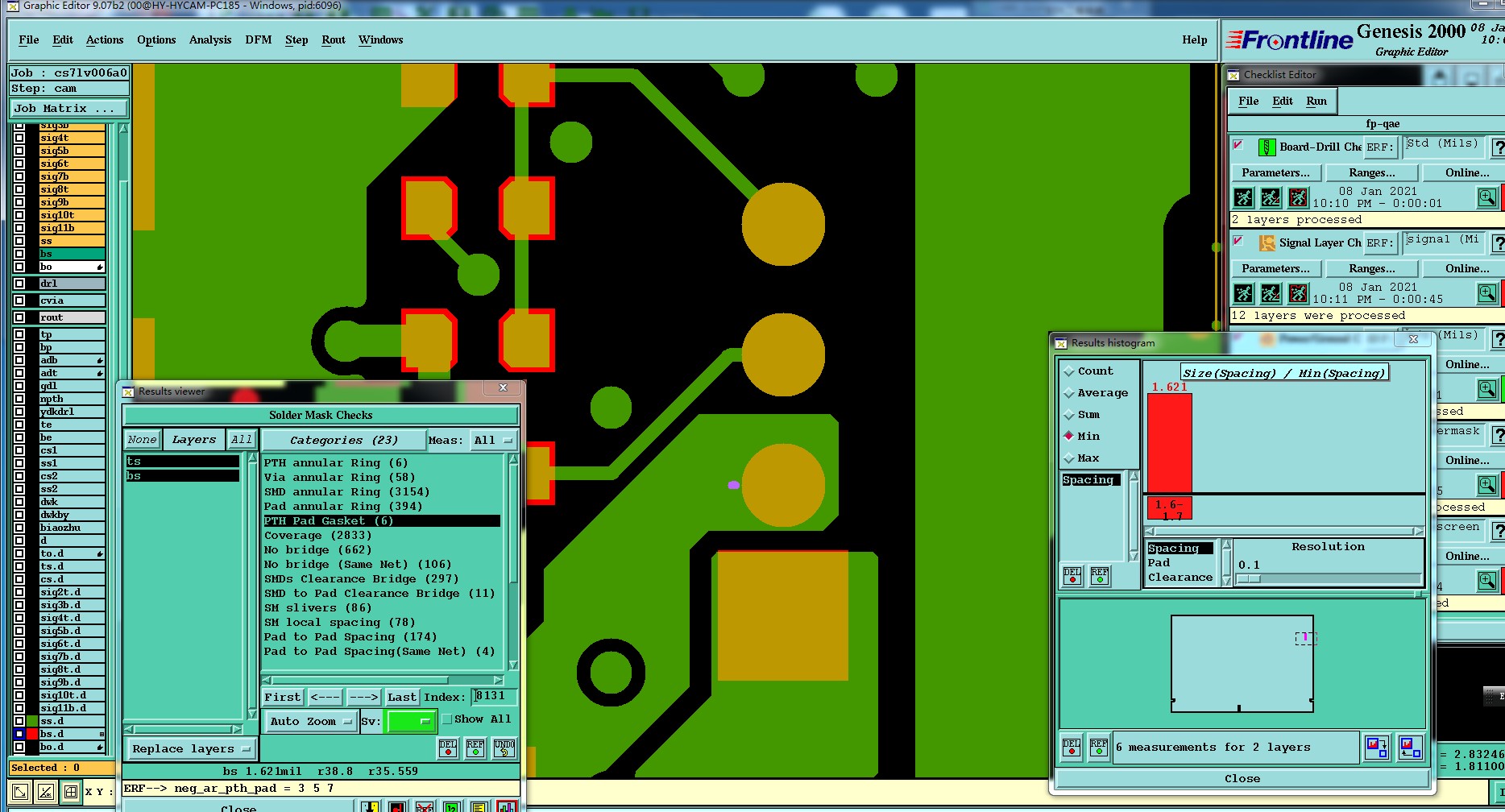Open the Analysis menu
This screenshot has width=1505, height=812.
tap(210, 40)
